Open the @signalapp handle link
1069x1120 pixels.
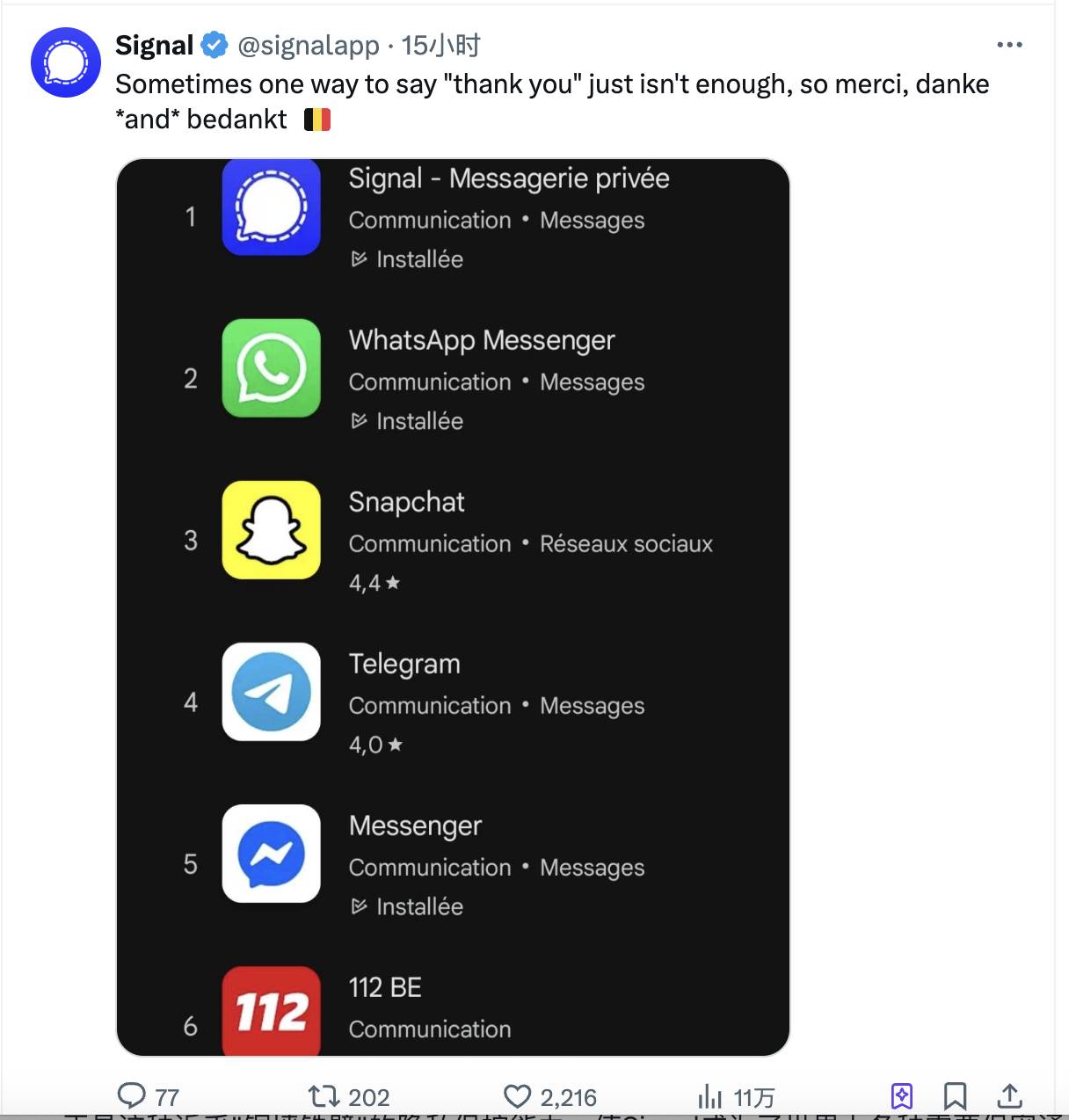(x=309, y=46)
